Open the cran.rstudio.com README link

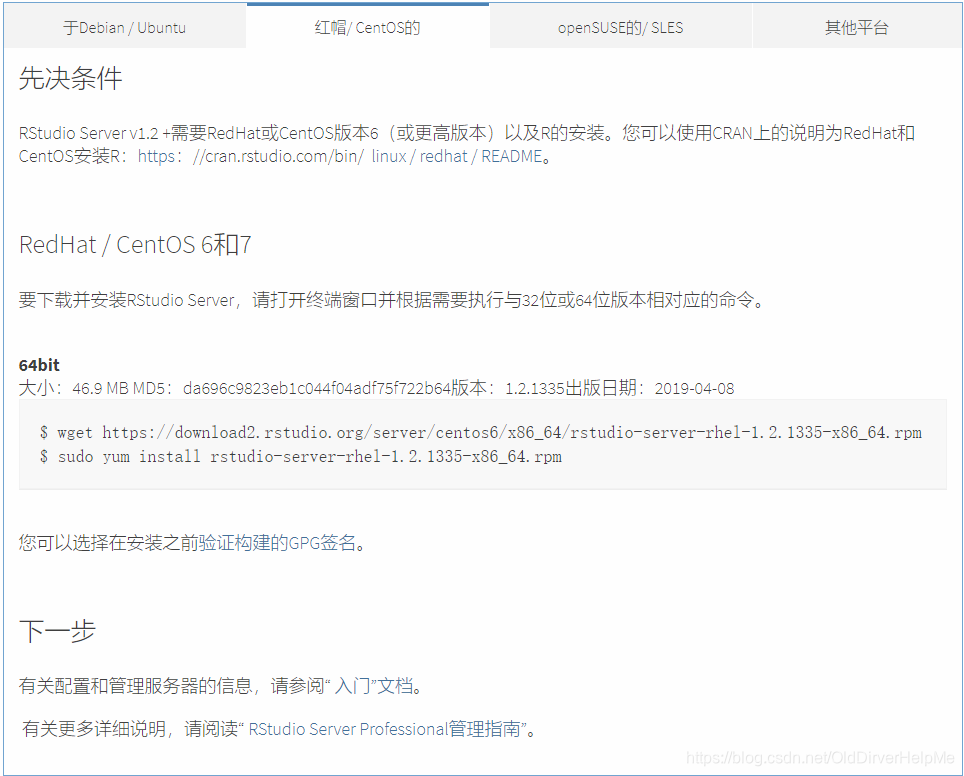click(x=340, y=156)
